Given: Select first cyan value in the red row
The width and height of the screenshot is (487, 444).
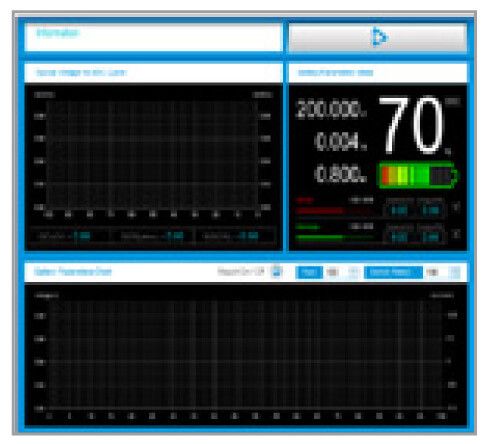Looking at the screenshot, I should [399, 210].
